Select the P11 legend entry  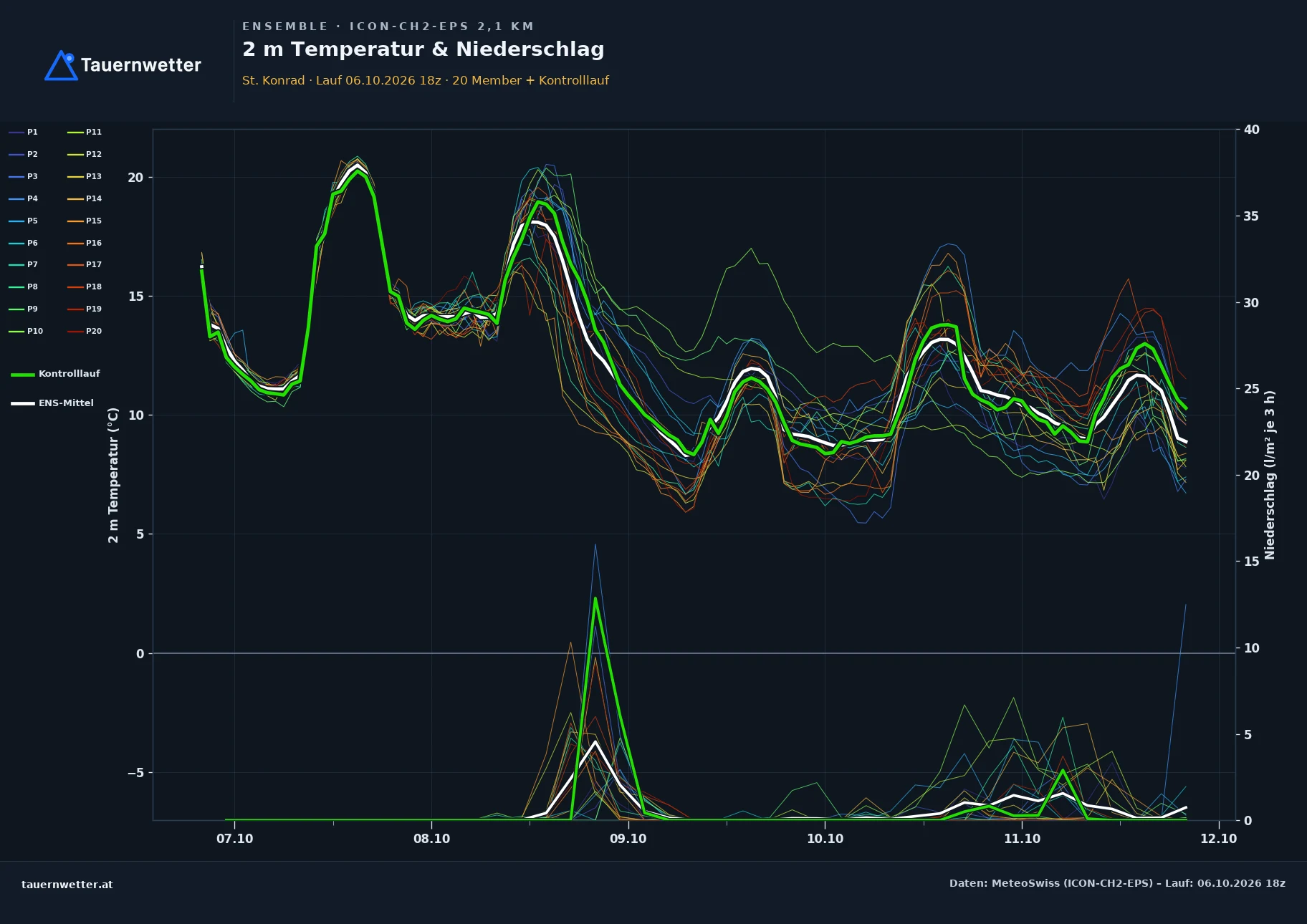click(85, 132)
